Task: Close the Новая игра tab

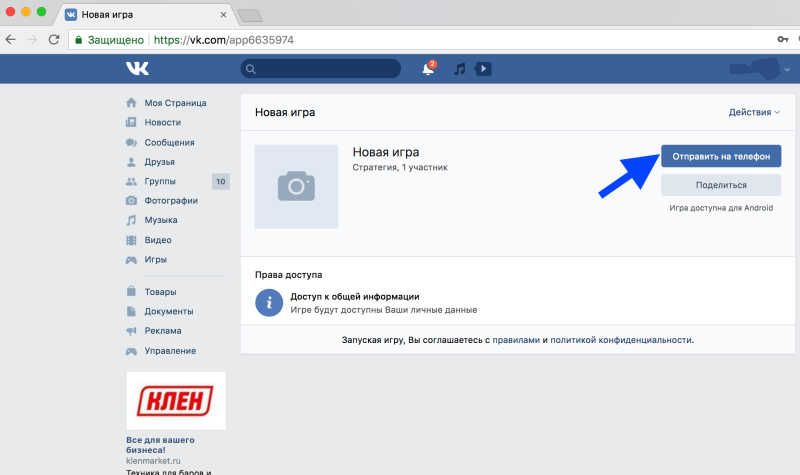Action: 223,15
